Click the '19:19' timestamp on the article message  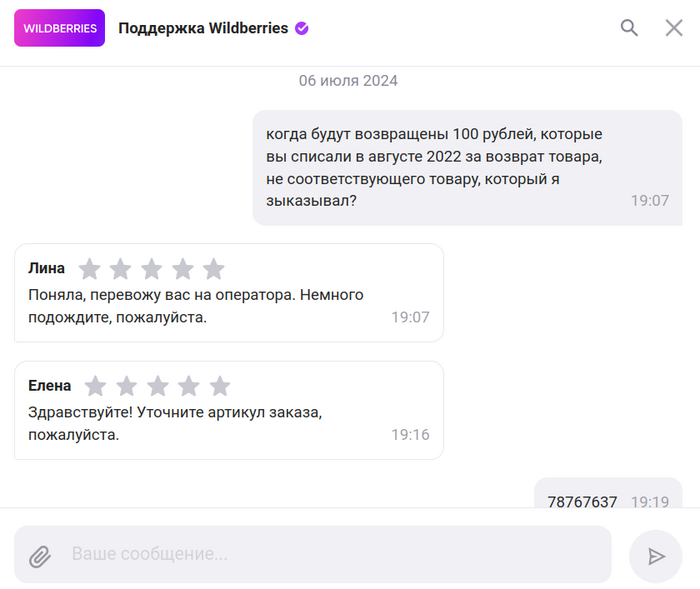(650, 502)
